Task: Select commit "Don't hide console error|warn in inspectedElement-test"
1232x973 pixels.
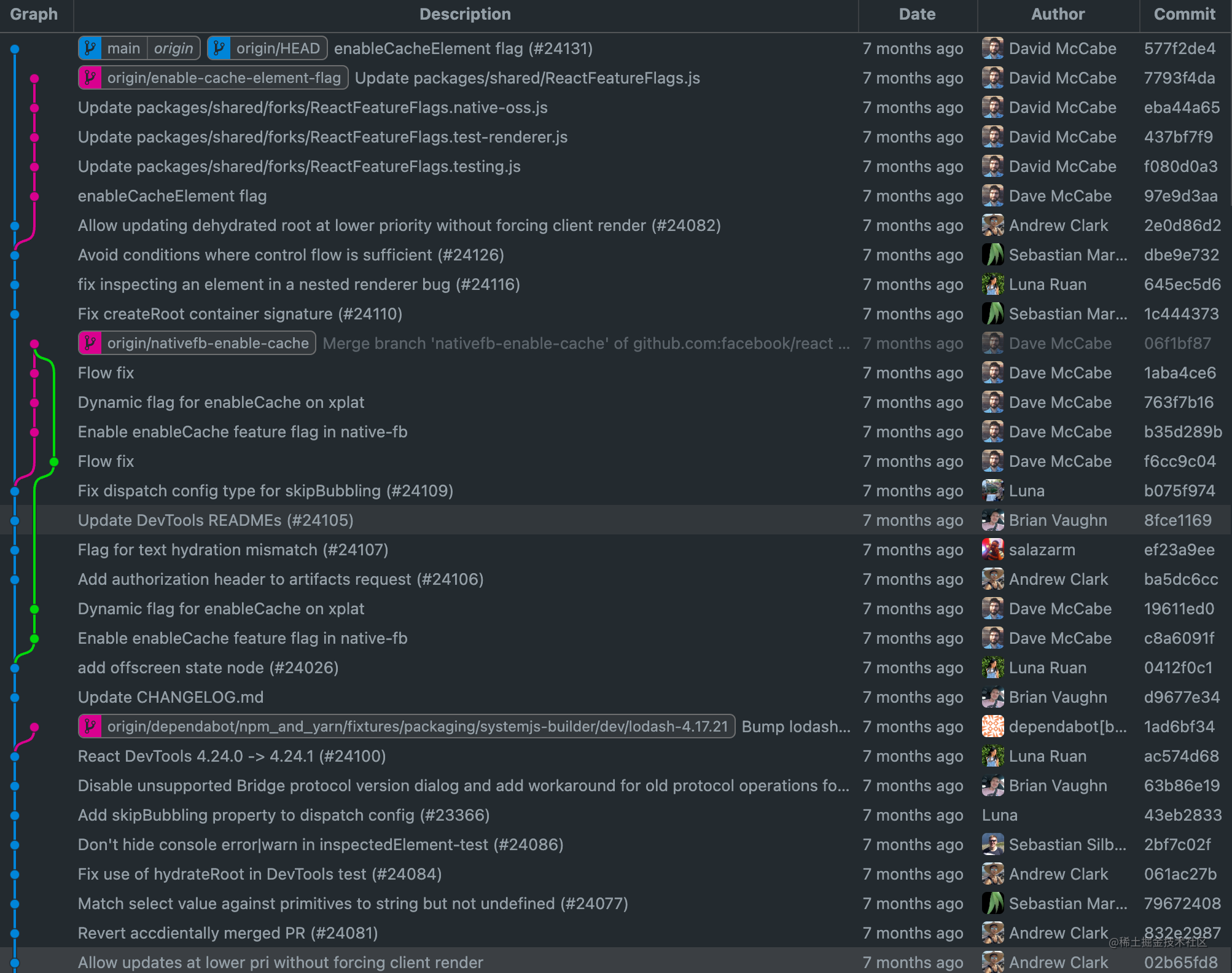Action: pyautogui.click(x=321, y=845)
